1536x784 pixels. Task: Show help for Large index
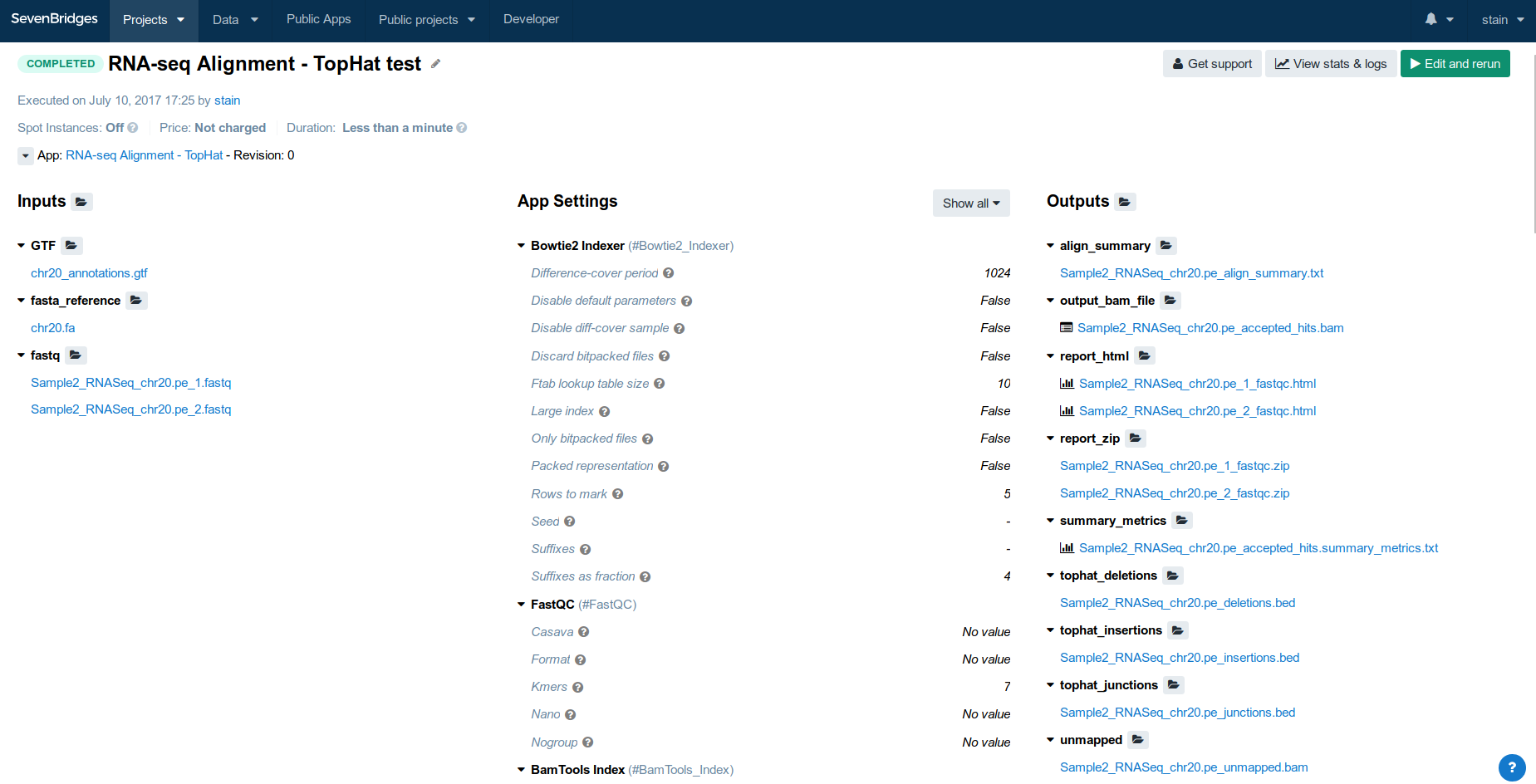click(x=605, y=412)
